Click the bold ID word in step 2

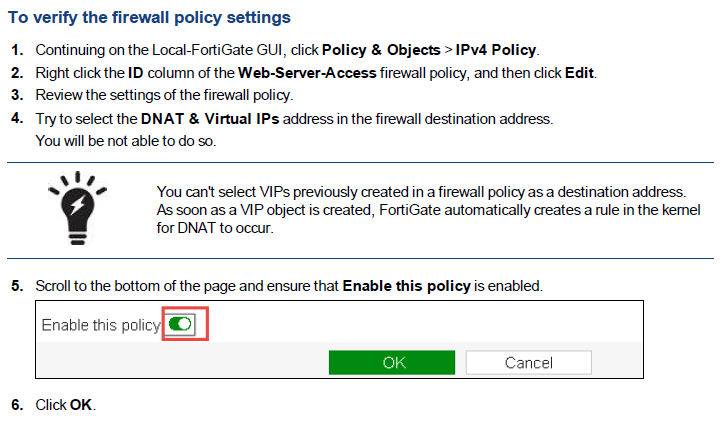pyautogui.click(x=137, y=72)
